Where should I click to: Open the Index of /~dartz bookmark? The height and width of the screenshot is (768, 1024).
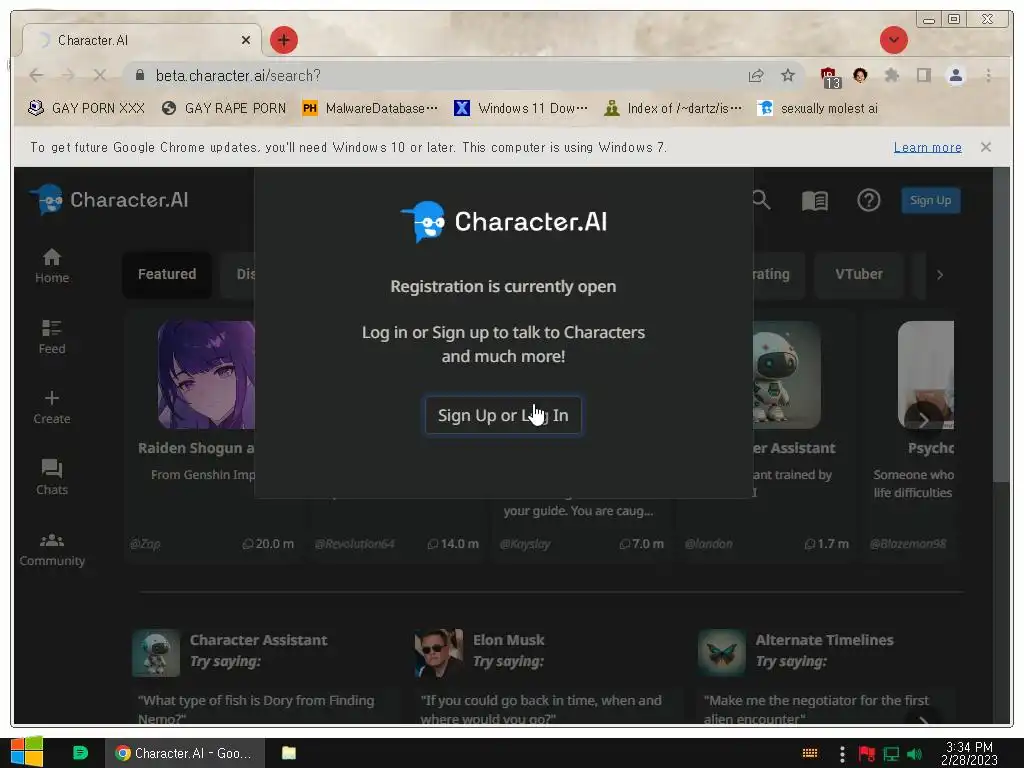coord(673,108)
